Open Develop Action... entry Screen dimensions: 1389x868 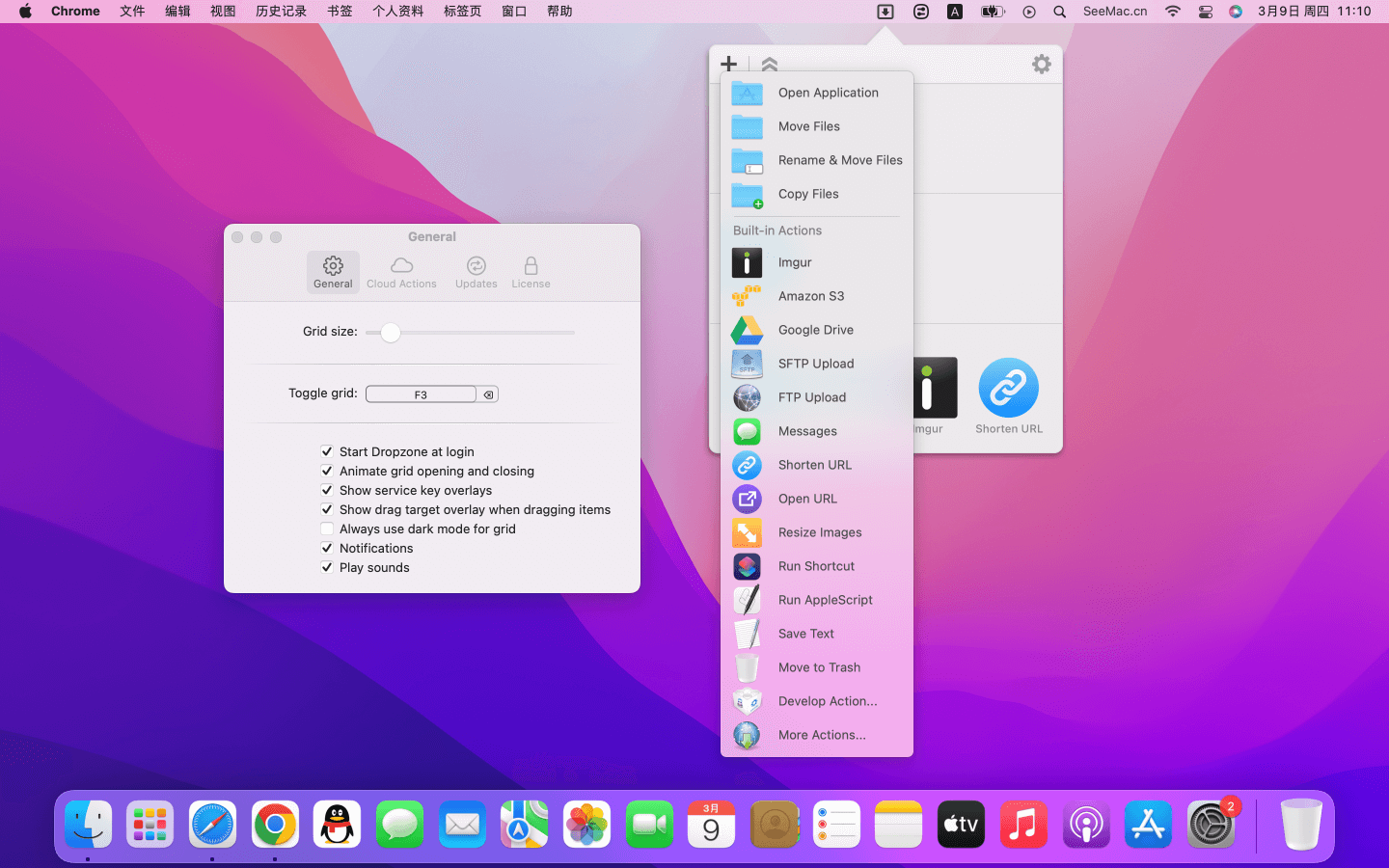(x=816, y=701)
